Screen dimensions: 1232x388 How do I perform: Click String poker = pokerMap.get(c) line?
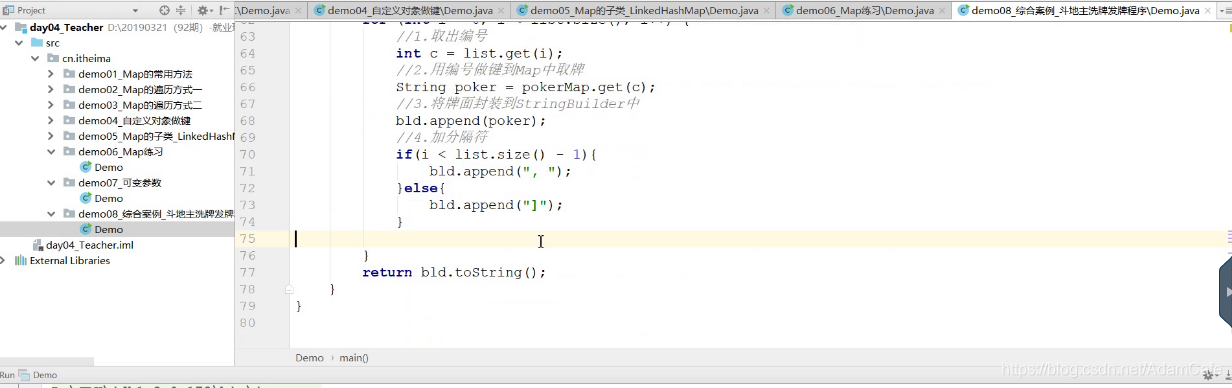(525, 87)
